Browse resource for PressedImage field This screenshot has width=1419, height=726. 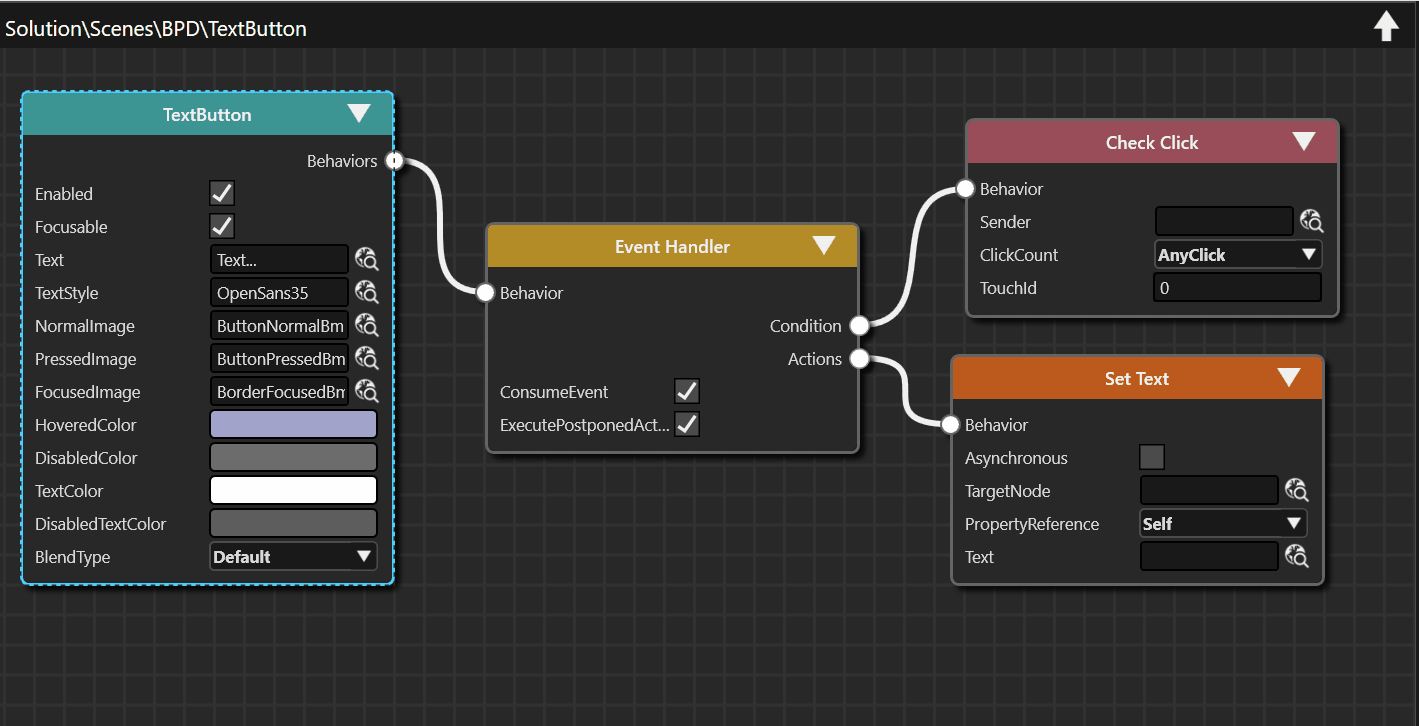(x=367, y=359)
